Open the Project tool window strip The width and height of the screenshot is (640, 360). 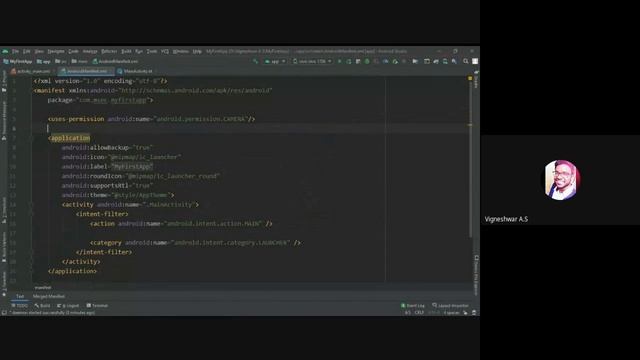click(4, 81)
